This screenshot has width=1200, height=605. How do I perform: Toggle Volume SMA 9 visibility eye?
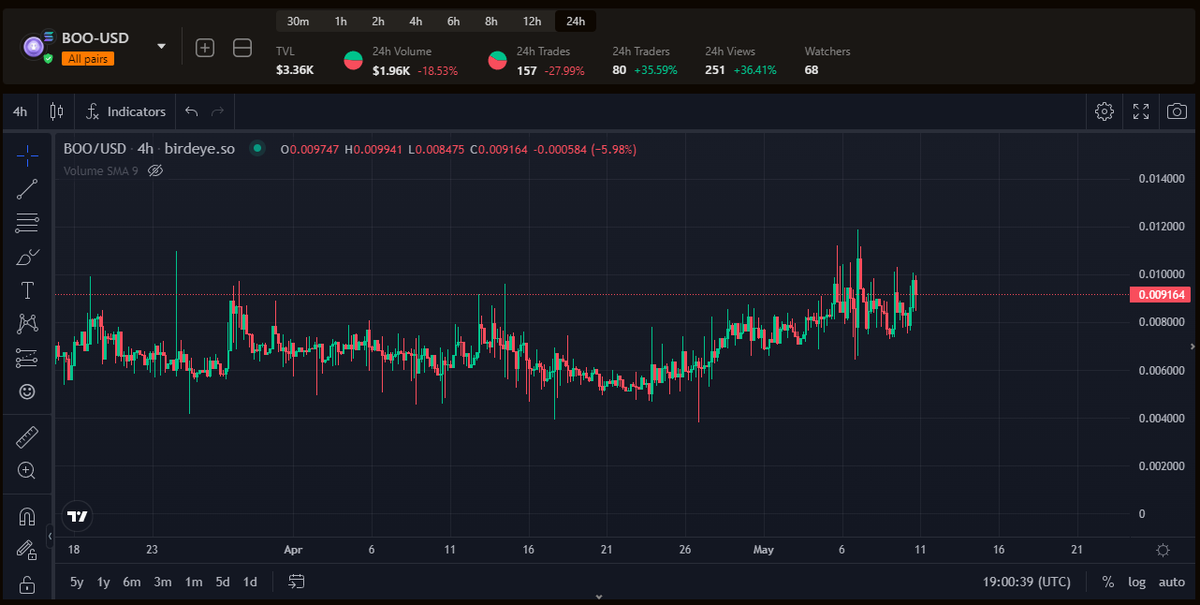point(155,171)
